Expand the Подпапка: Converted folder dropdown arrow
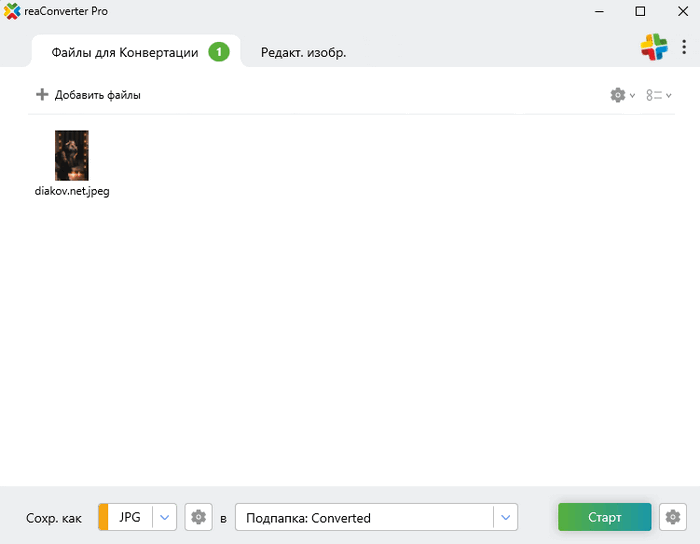This screenshot has height=544, width=700. point(505,517)
